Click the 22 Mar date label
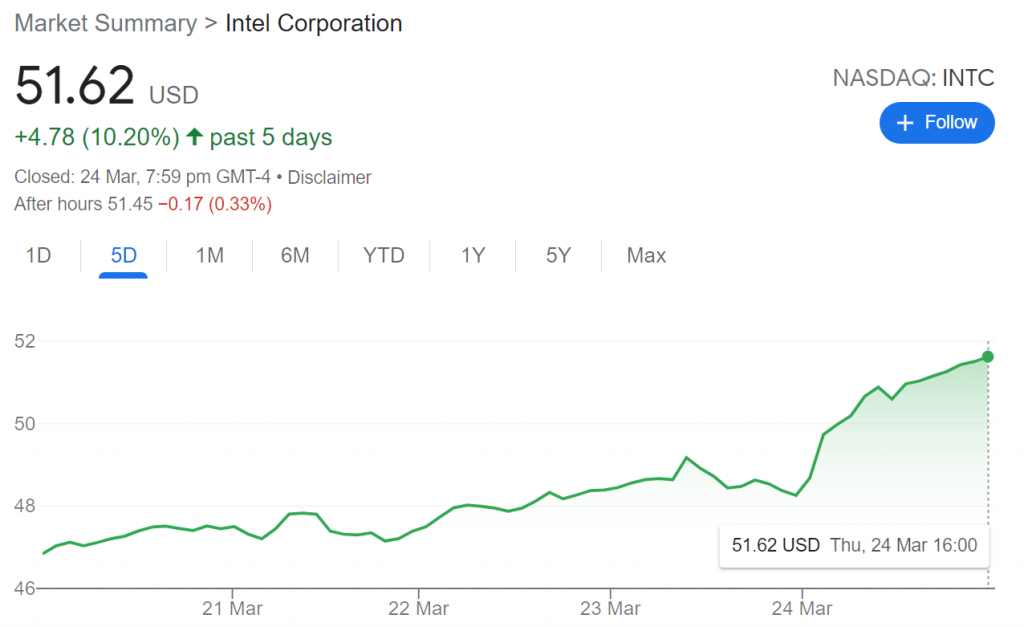Image resolution: width=1024 pixels, height=627 pixels. (418, 608)
